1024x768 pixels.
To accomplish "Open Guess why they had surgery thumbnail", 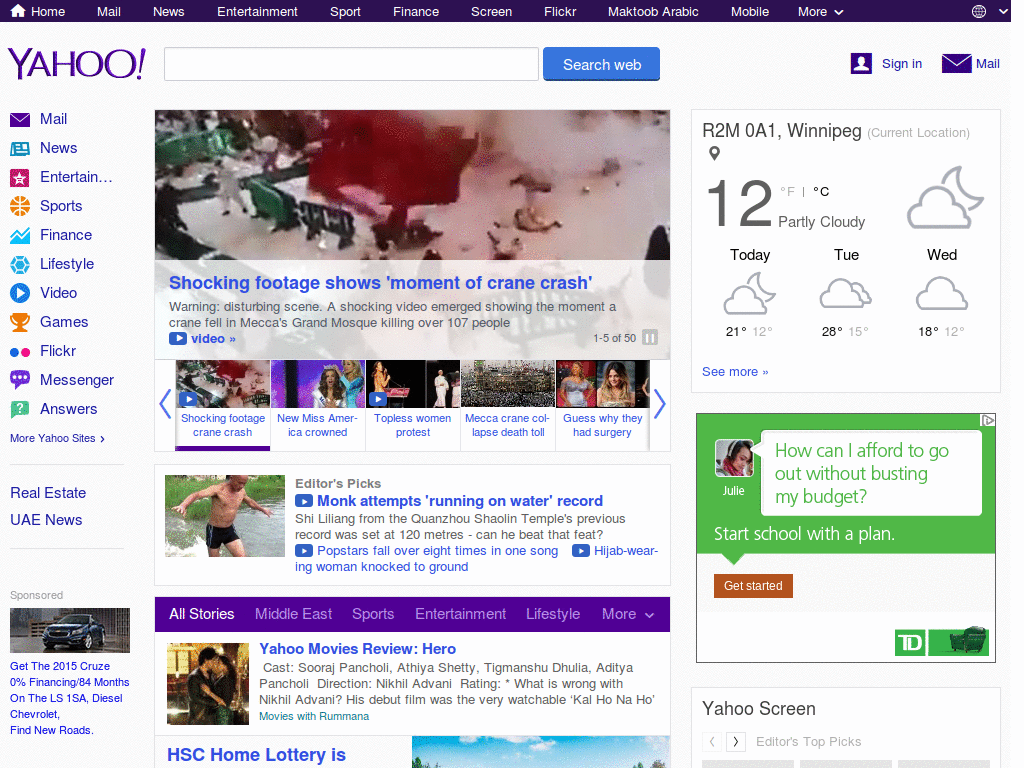I will [x=602, y=384].
